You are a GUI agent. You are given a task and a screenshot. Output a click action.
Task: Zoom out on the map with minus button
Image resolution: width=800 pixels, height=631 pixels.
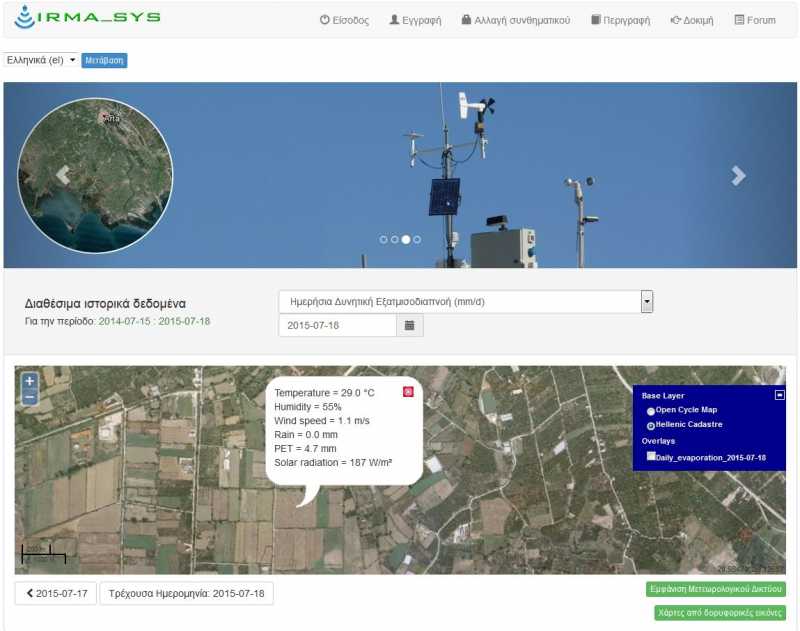coord(30,397)
